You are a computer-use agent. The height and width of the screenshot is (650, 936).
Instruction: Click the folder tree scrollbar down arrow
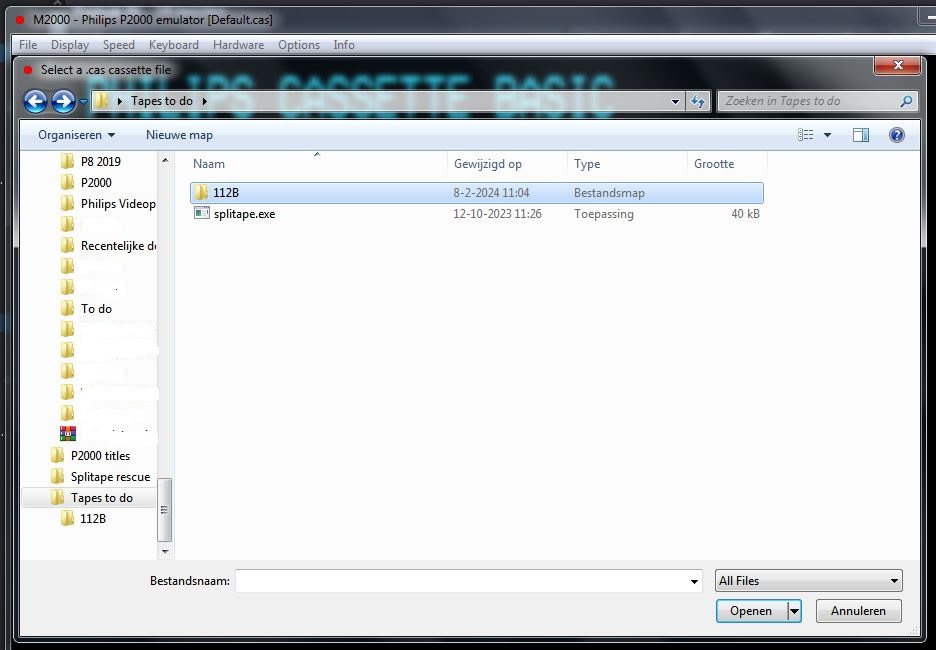[x=165, y=552]
